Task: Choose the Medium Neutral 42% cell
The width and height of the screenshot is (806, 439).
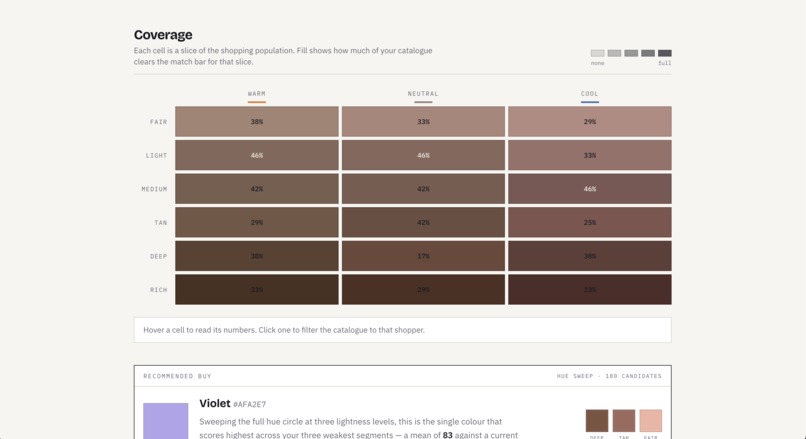Action: pos(423,189)
